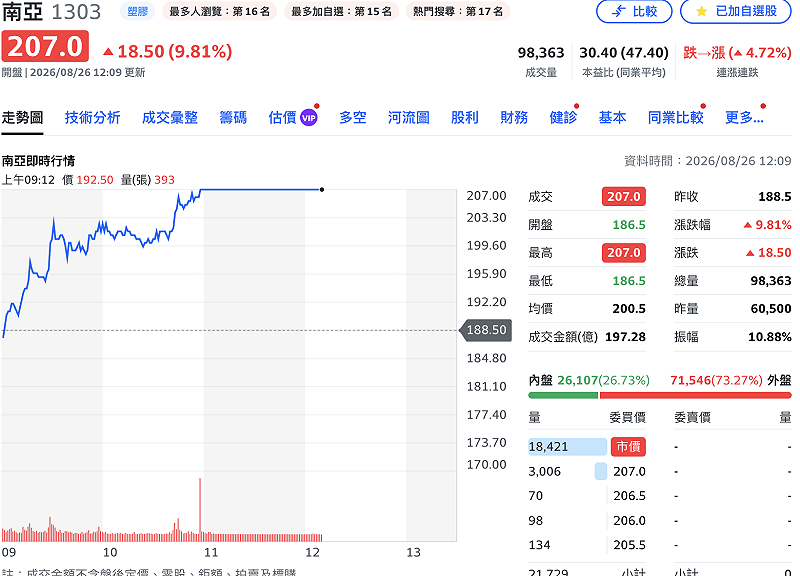
Task: Click the red 外盤 portion of ratio bar
Action: pos(695,395)
